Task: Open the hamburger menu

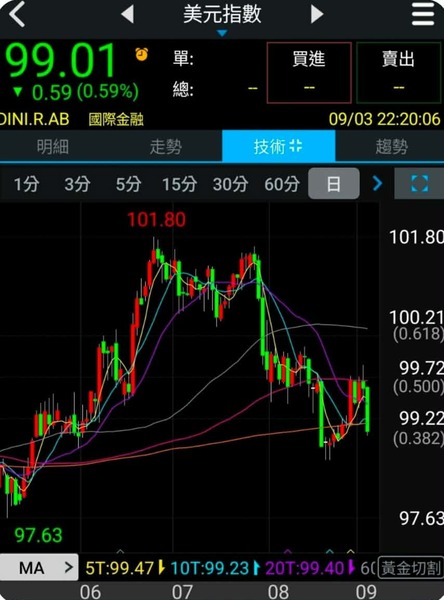Action: 423,15
